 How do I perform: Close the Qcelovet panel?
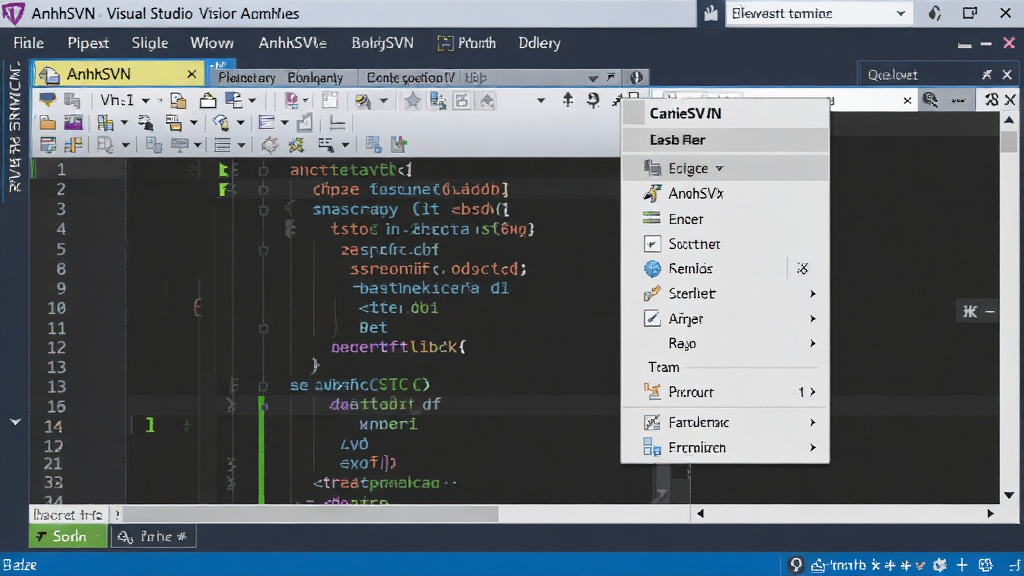coord(1008,74)
